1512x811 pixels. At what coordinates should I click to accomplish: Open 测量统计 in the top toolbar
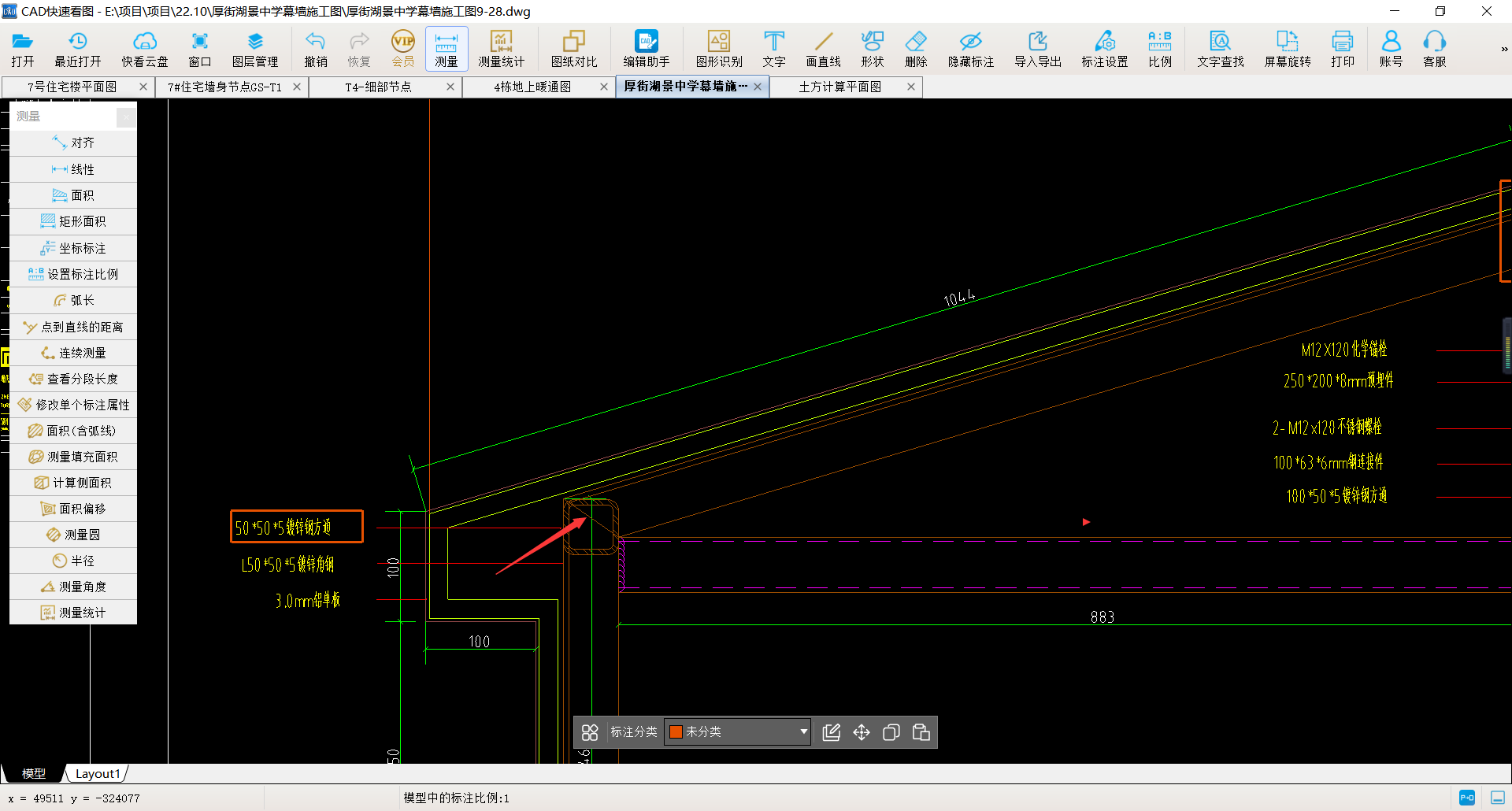pyautogui.click(x=501, y=49)
